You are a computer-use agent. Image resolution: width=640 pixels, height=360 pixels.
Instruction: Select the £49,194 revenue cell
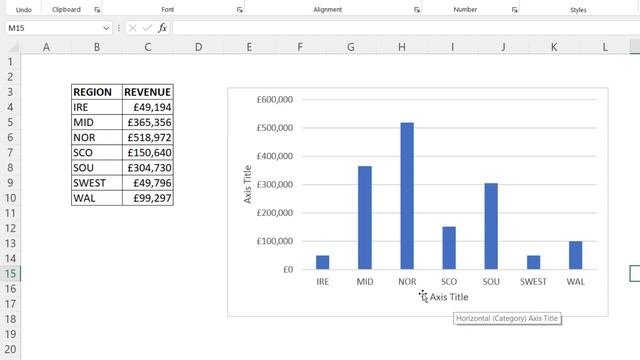[148, 107]
